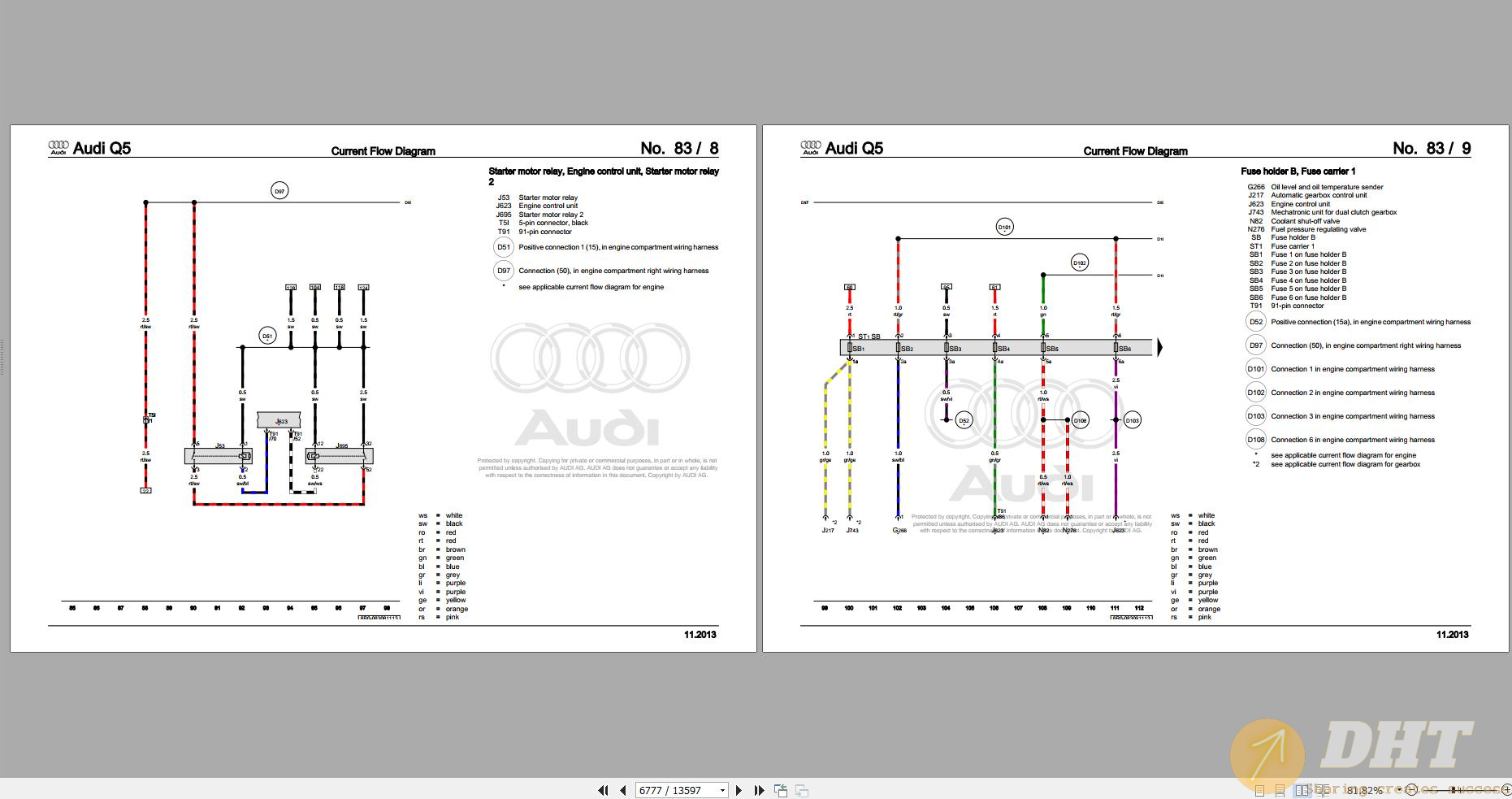The image size is (1512, 799).
Task: Click the 'Fuse holder B, Fuse carrier 1' heading
Action: (x=1298, y=172)
